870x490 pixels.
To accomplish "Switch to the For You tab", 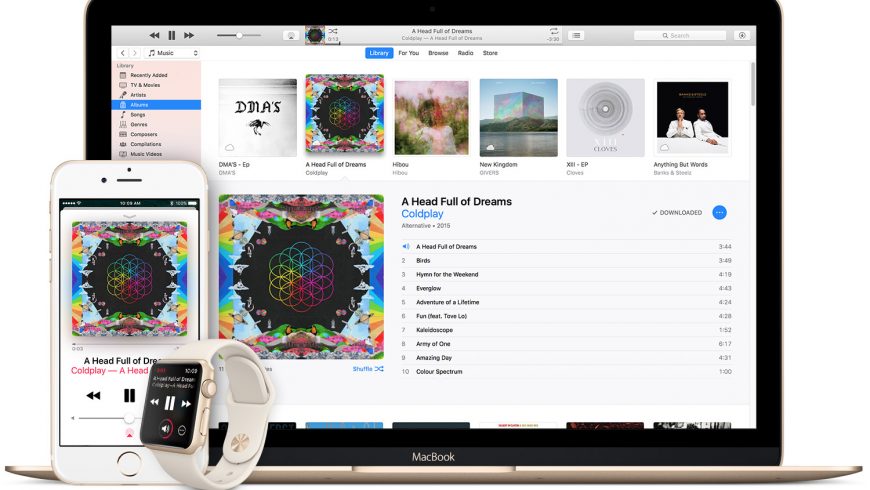I will (408, 53).
